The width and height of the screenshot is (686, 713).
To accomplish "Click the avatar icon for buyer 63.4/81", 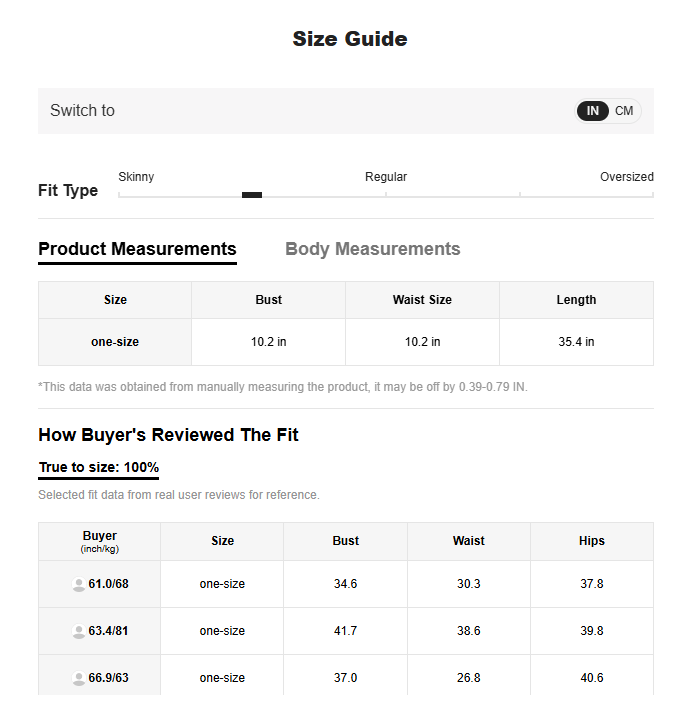I will [x=79, y=631].
